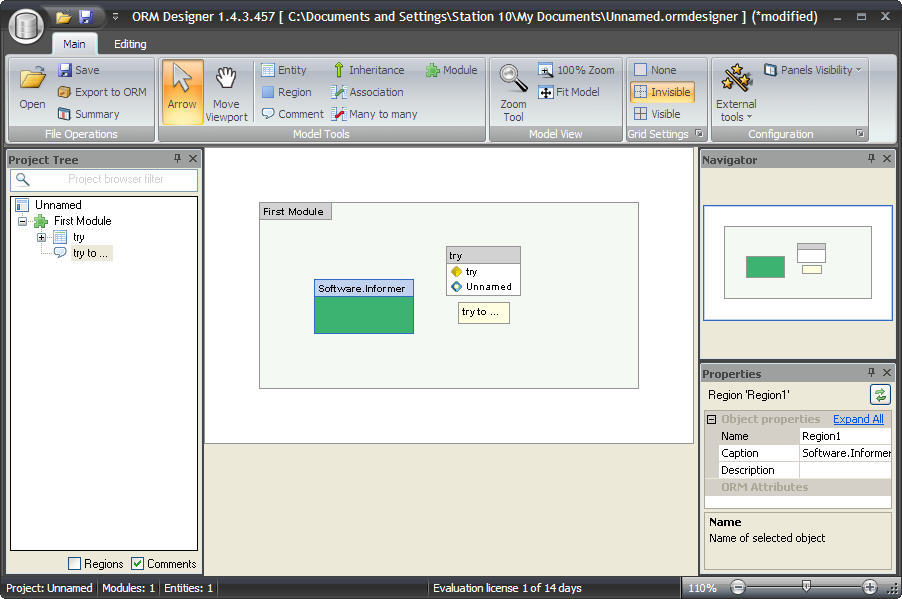This screenshot has width=902, height=599.
Task: Set grid setting to None
Action: click(x=655, y=70)
